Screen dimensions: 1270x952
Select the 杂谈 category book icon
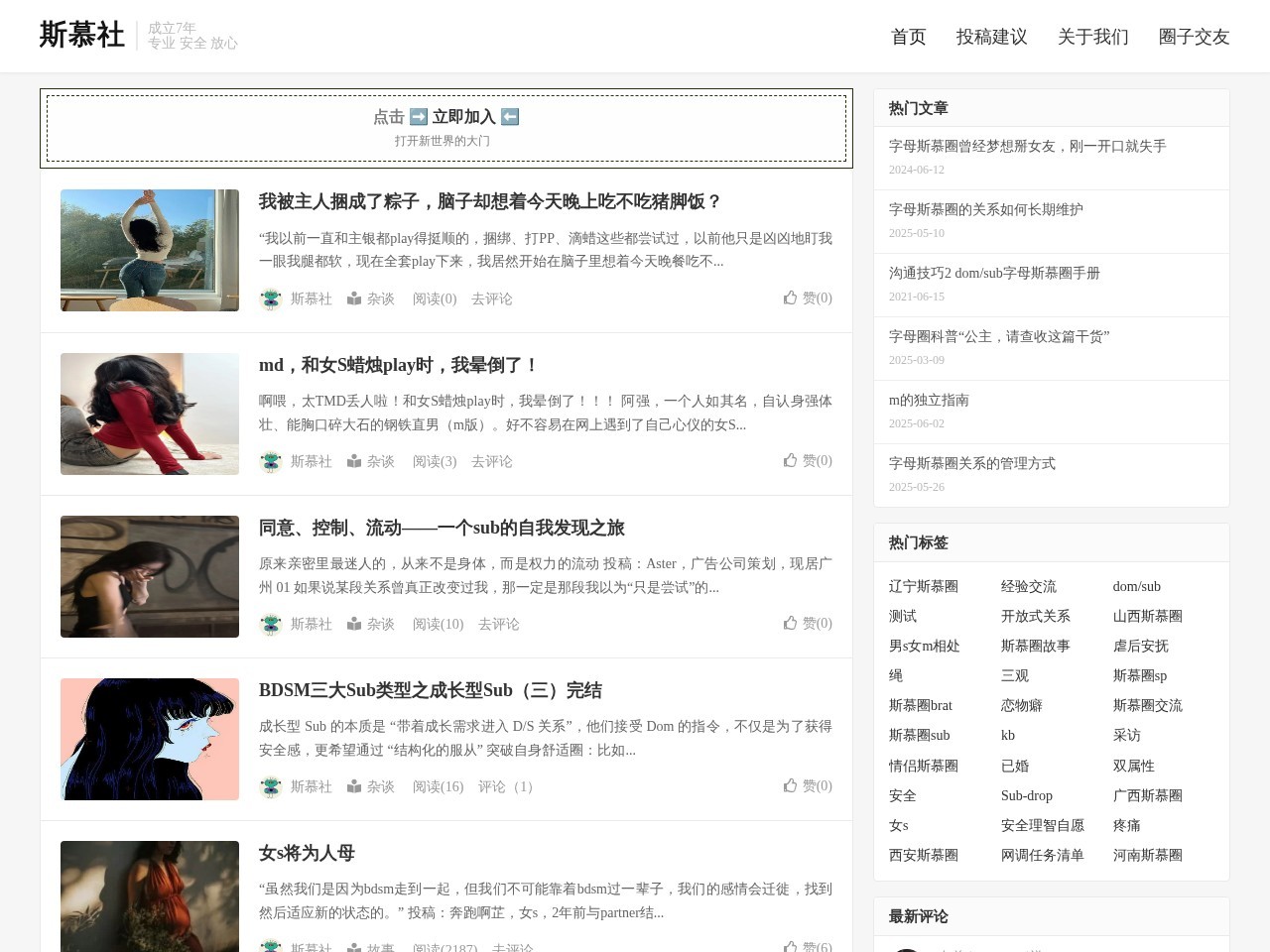(353, 298)
